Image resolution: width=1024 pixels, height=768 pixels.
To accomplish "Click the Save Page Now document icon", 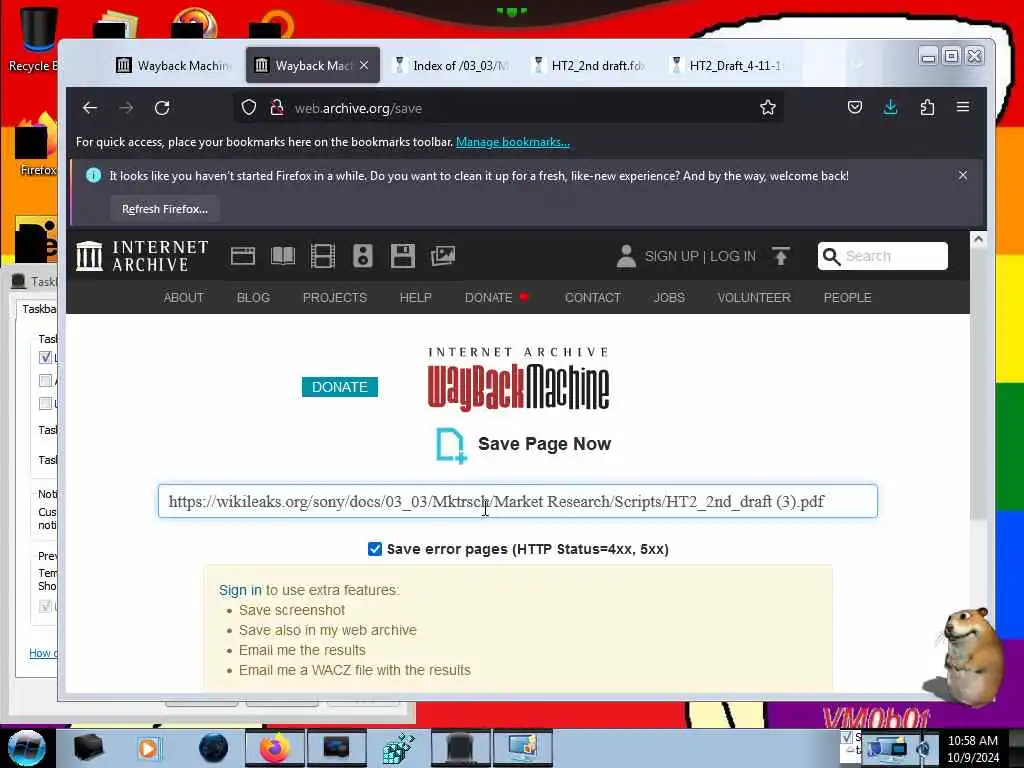I will 451,445.
